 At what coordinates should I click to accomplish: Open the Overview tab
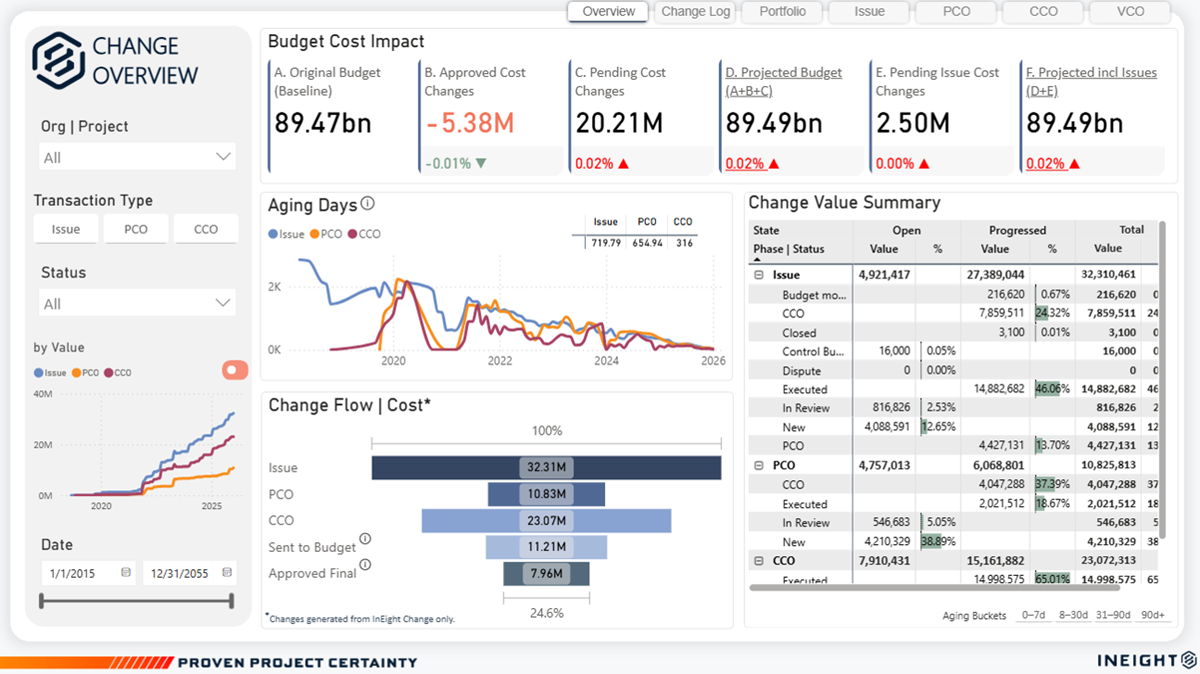(609, 12)
